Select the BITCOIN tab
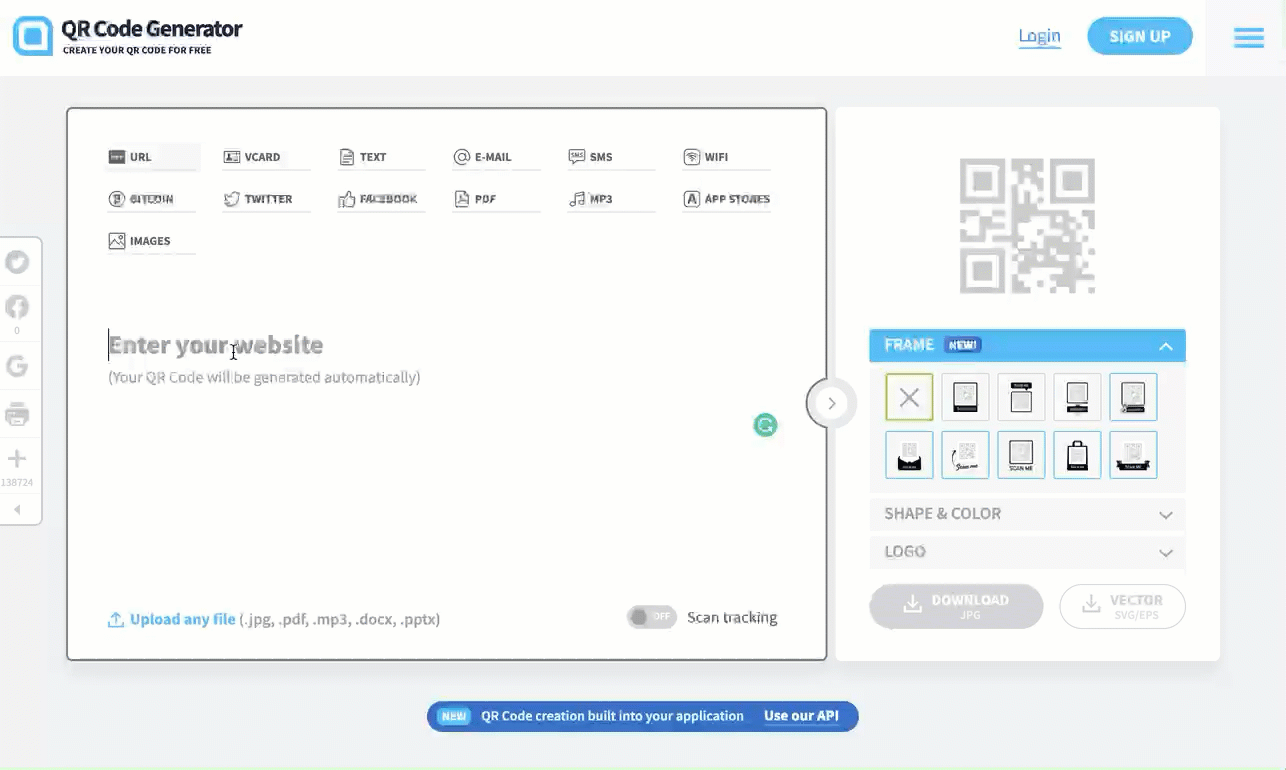The image size is (1286, 770). (150, 199)
